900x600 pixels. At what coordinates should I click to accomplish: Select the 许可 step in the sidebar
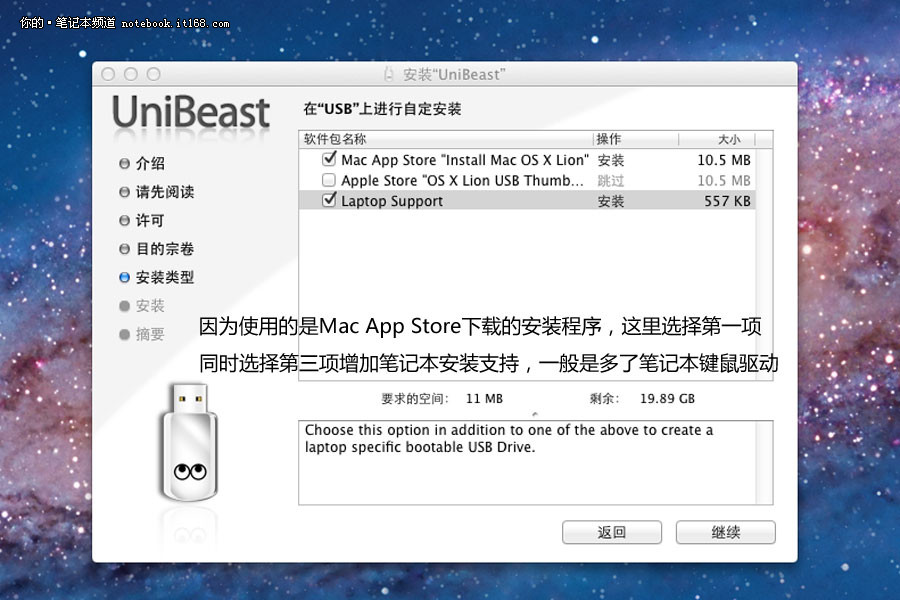tap(142, 220)
